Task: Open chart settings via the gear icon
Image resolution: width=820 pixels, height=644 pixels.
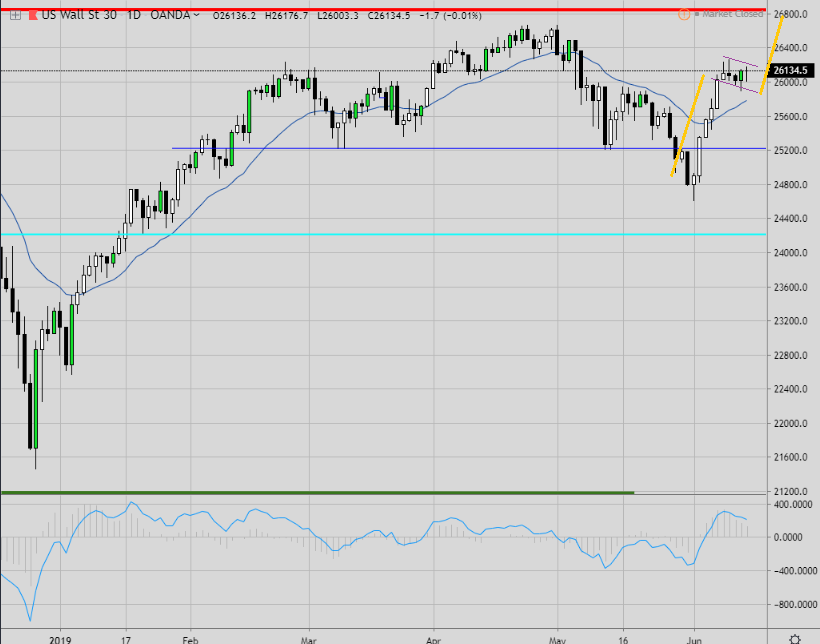Action: point(795,639)
